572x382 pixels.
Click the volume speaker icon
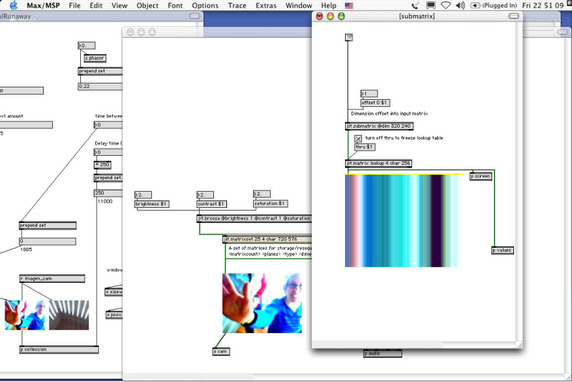[461, 5]
